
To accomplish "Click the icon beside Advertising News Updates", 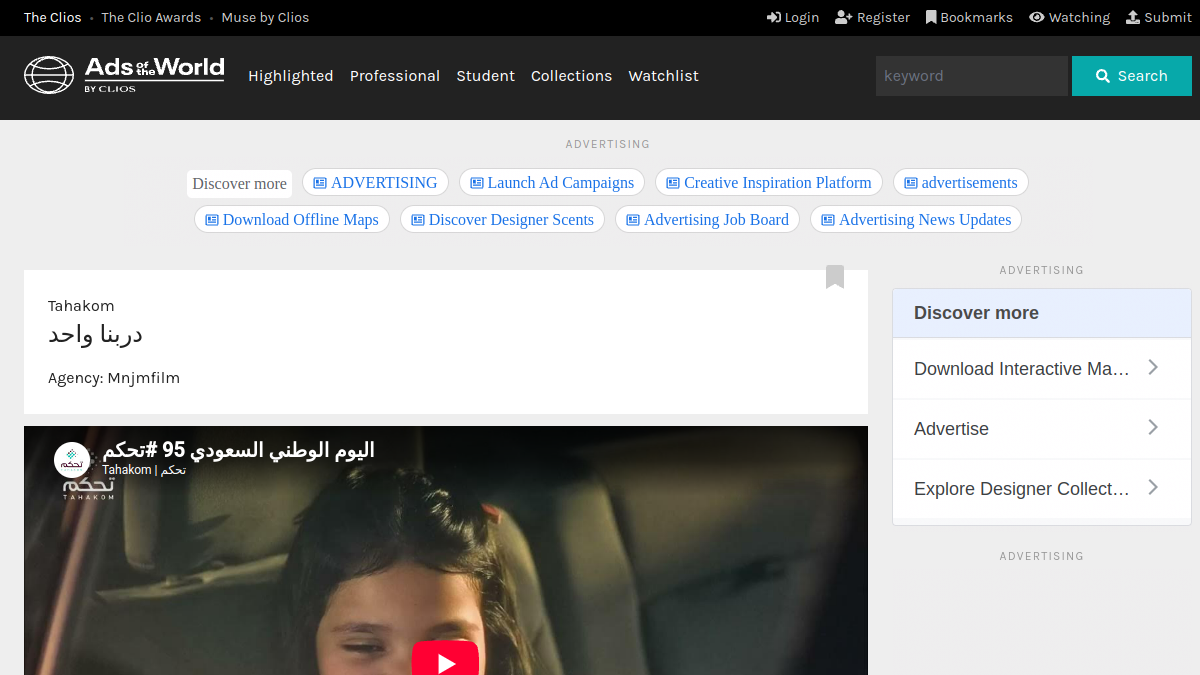I will pyautogui.click(x=828, y=220).
